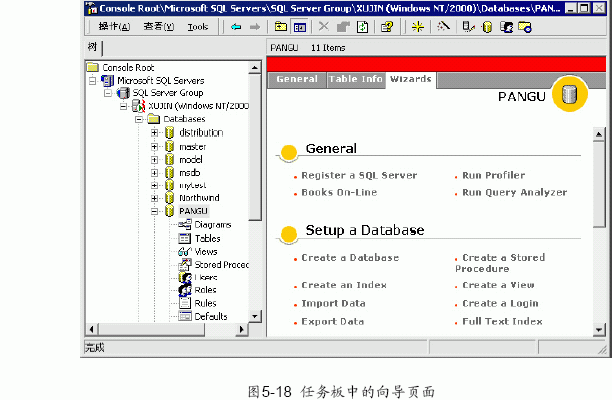Click the tree pane scroll down arrow
The width and height of the screenshot is (612, 400).
point(254,316)
